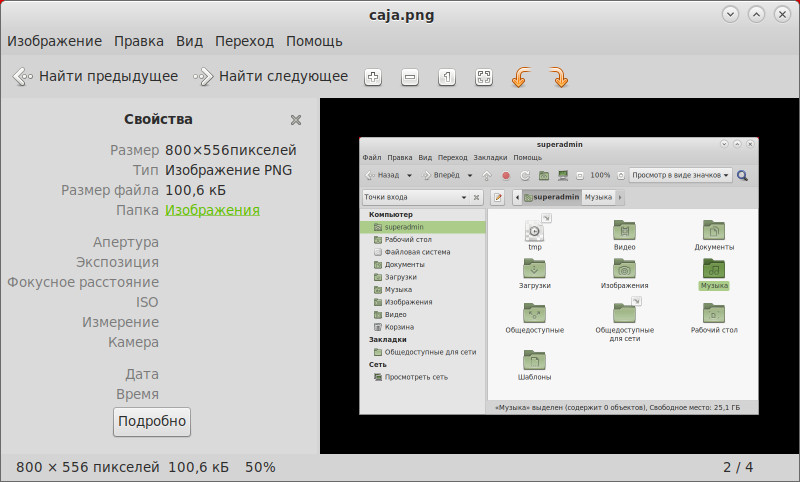
Task: Click the Дата label
Action: coord(142,374)
